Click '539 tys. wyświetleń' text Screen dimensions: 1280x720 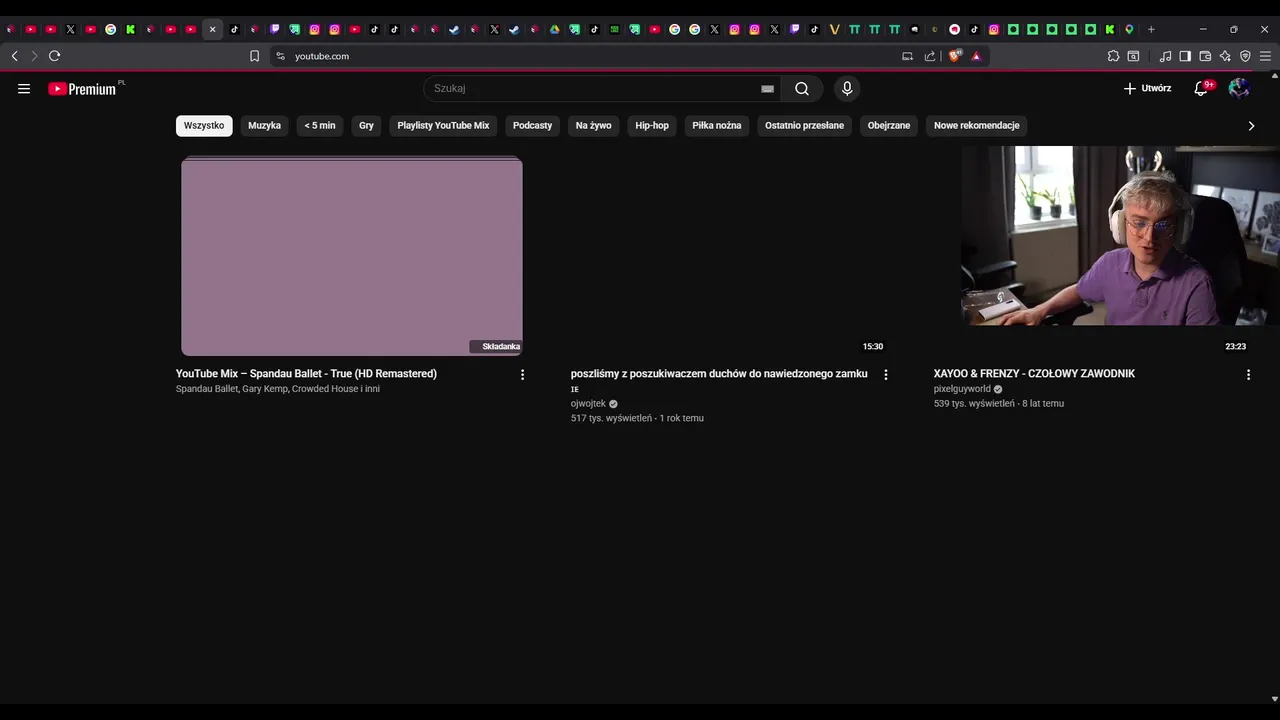[974, 404]
